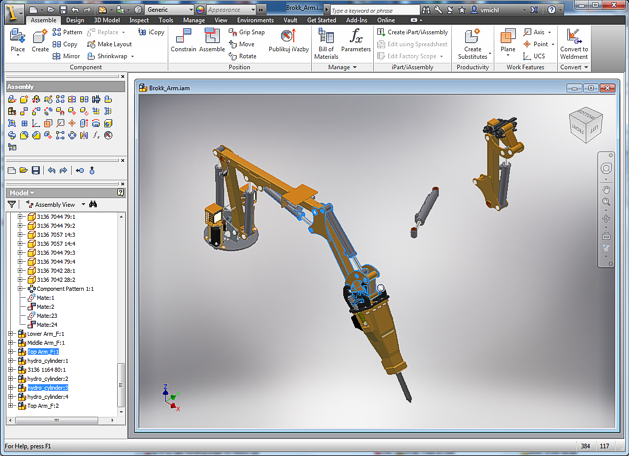Click the Create component tool
The image size is (629, 456).
(x=40, y=41)
